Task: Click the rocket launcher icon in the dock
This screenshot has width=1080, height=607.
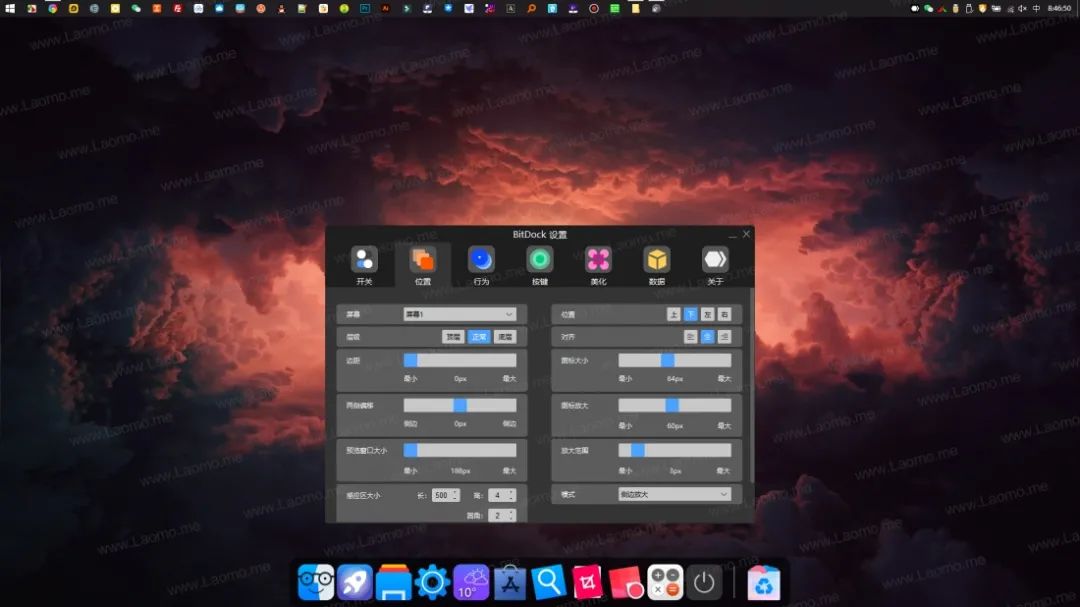Action: (x=353, y=580)
